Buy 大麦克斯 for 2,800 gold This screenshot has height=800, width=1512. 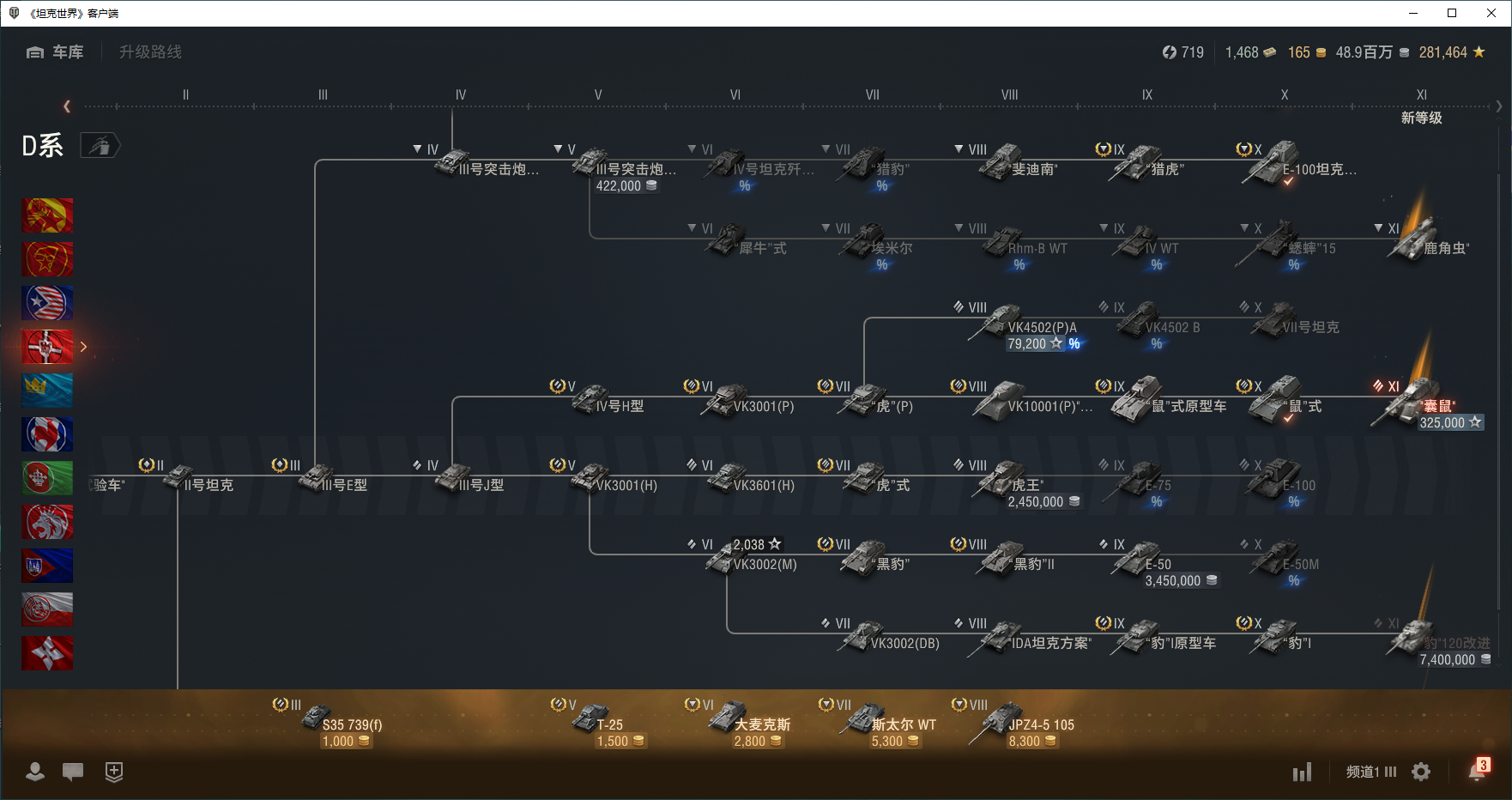[758, 741]
